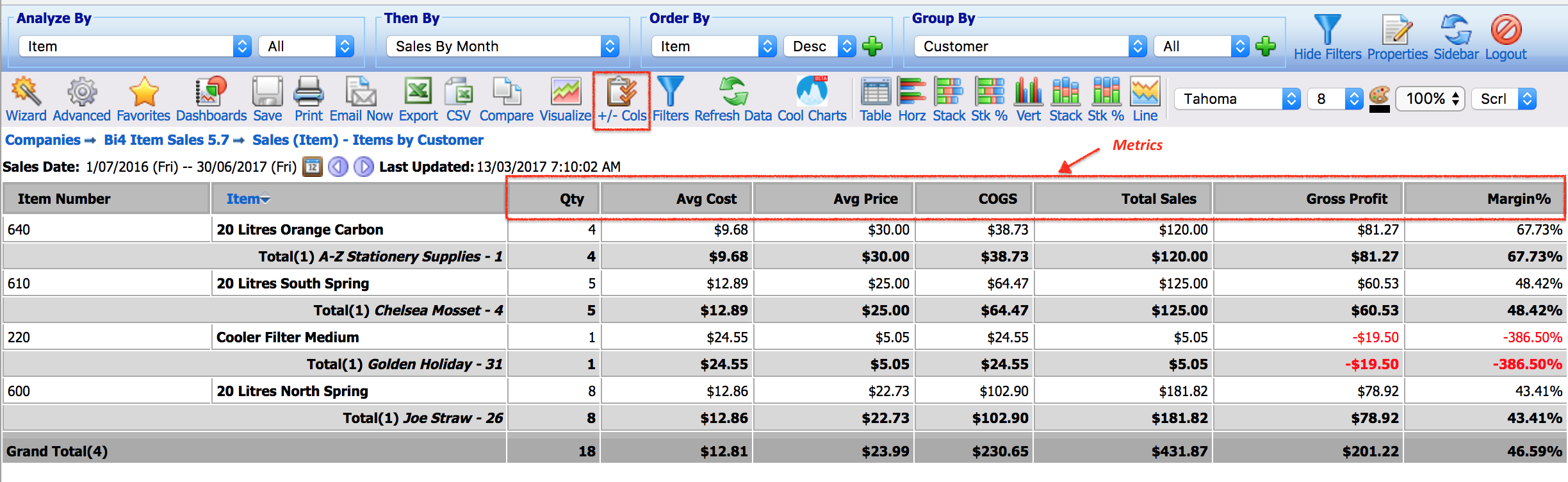Open Cool Charts beta

tap(812, 99)
